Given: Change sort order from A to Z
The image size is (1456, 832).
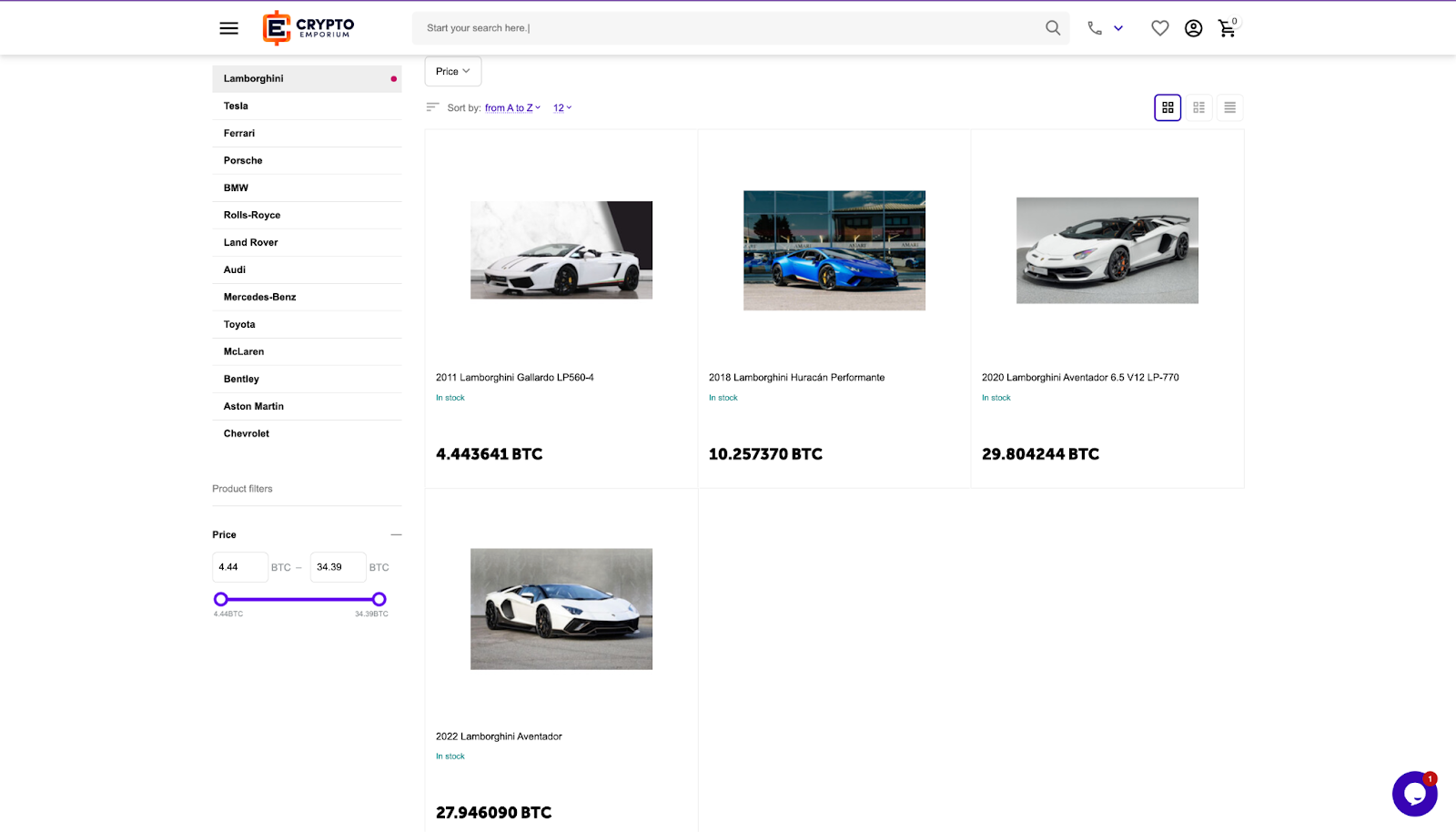Looking at the screenshot, I should click(512, 107).
